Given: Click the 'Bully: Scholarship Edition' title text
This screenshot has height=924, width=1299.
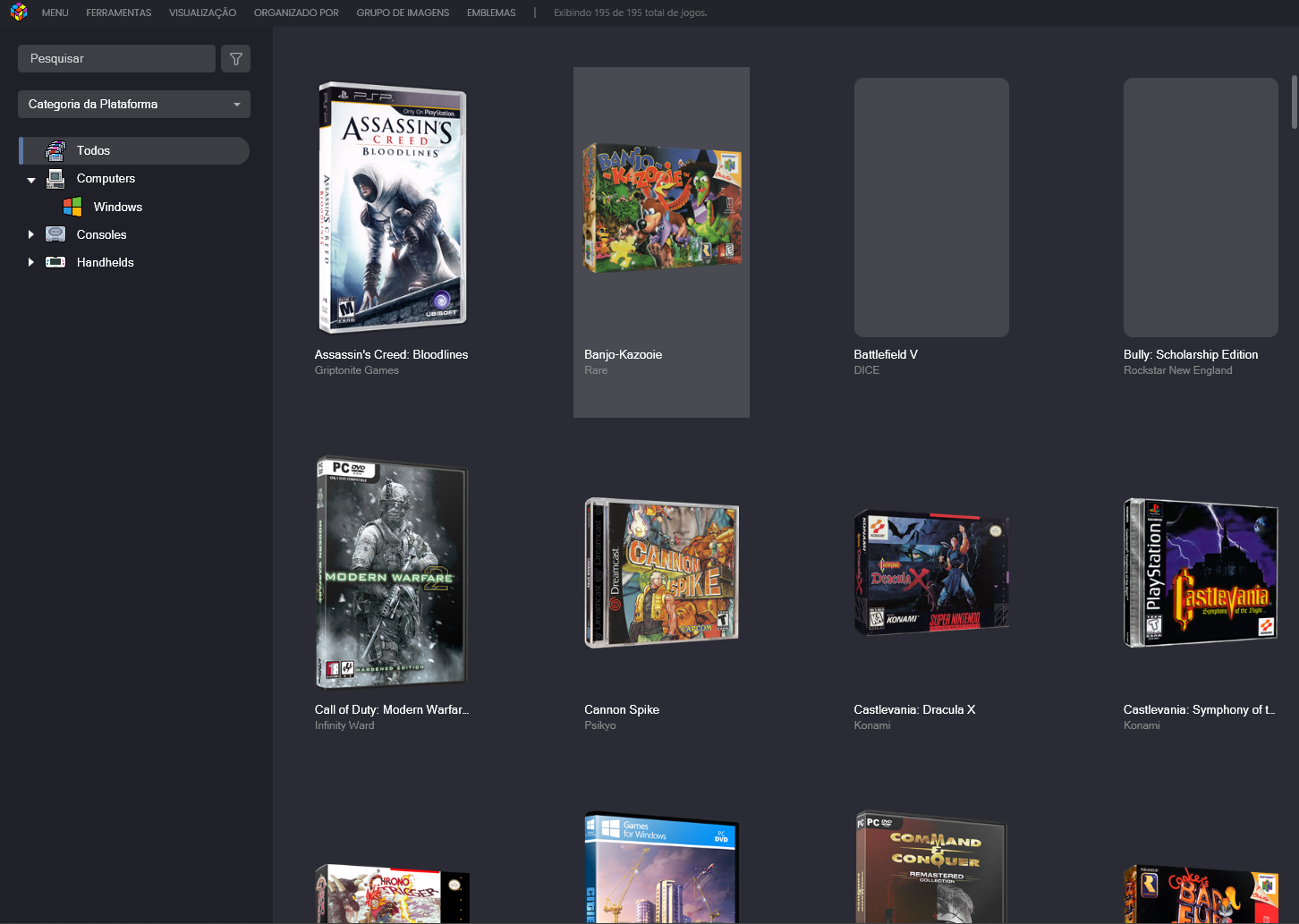Looking at the screenshot, I should pyautogui.click(x=1191, y=354).
